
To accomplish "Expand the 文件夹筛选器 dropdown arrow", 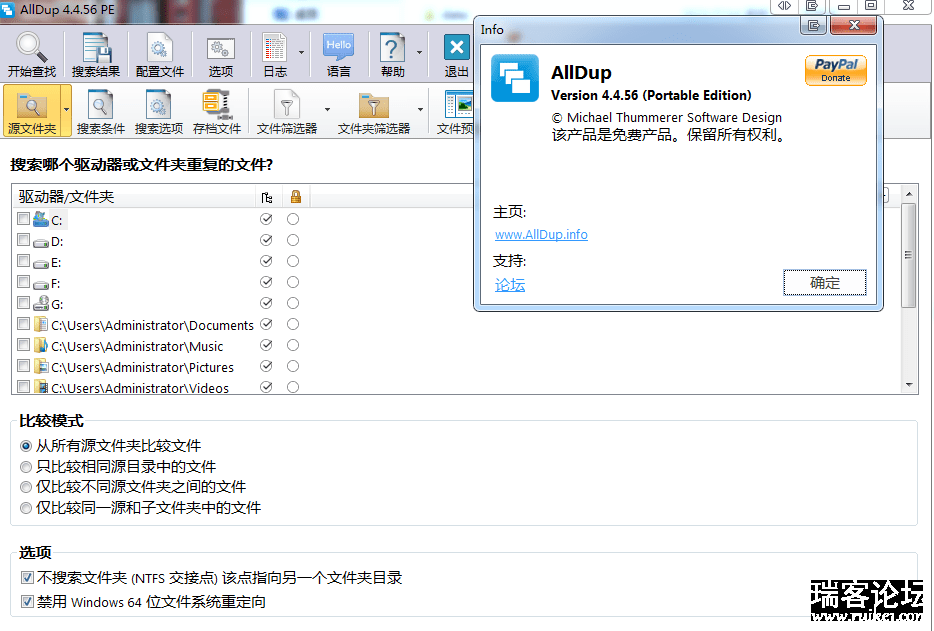I will (421, 110).
